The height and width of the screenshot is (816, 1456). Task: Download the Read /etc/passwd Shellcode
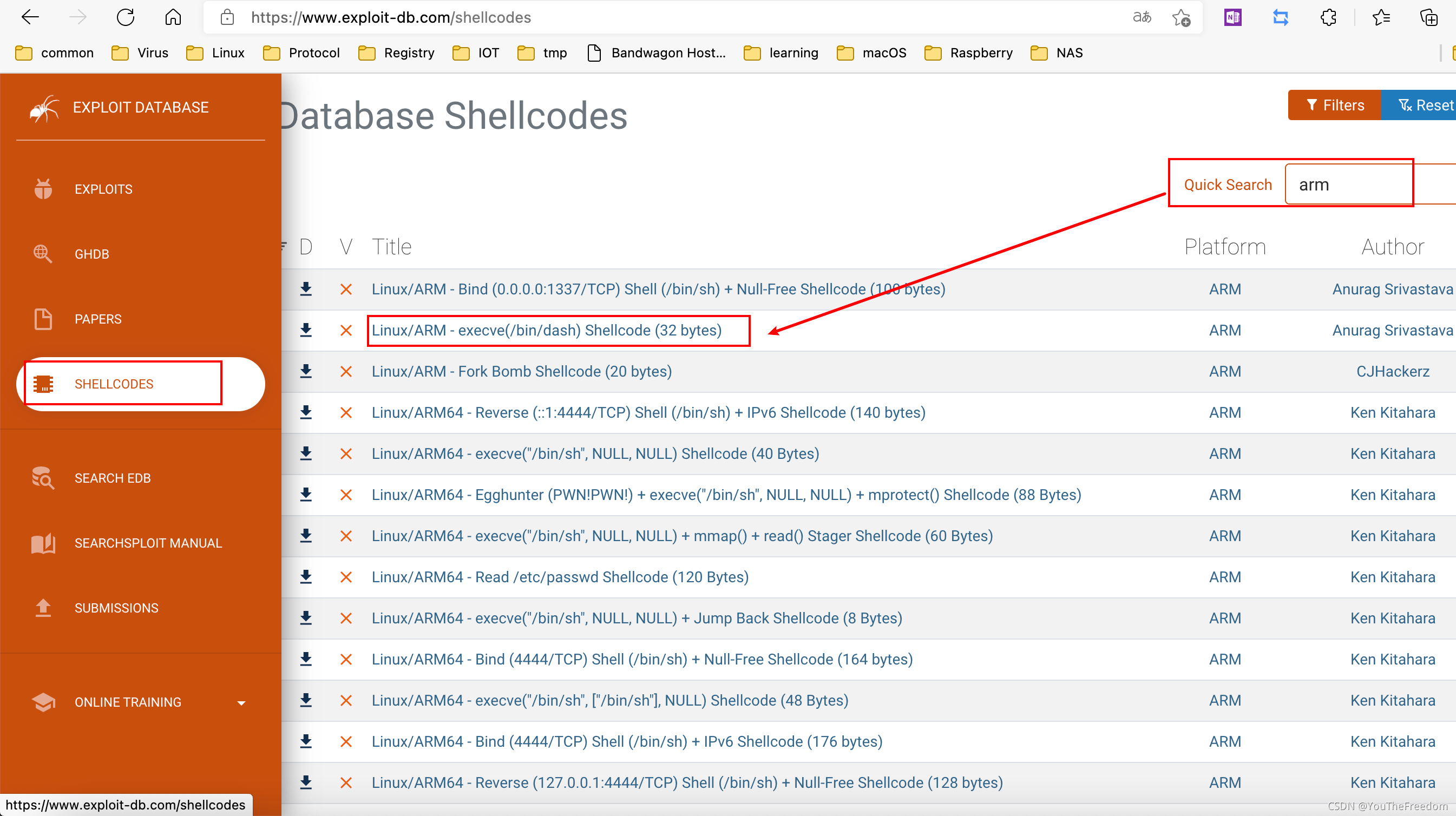point(306,577)
